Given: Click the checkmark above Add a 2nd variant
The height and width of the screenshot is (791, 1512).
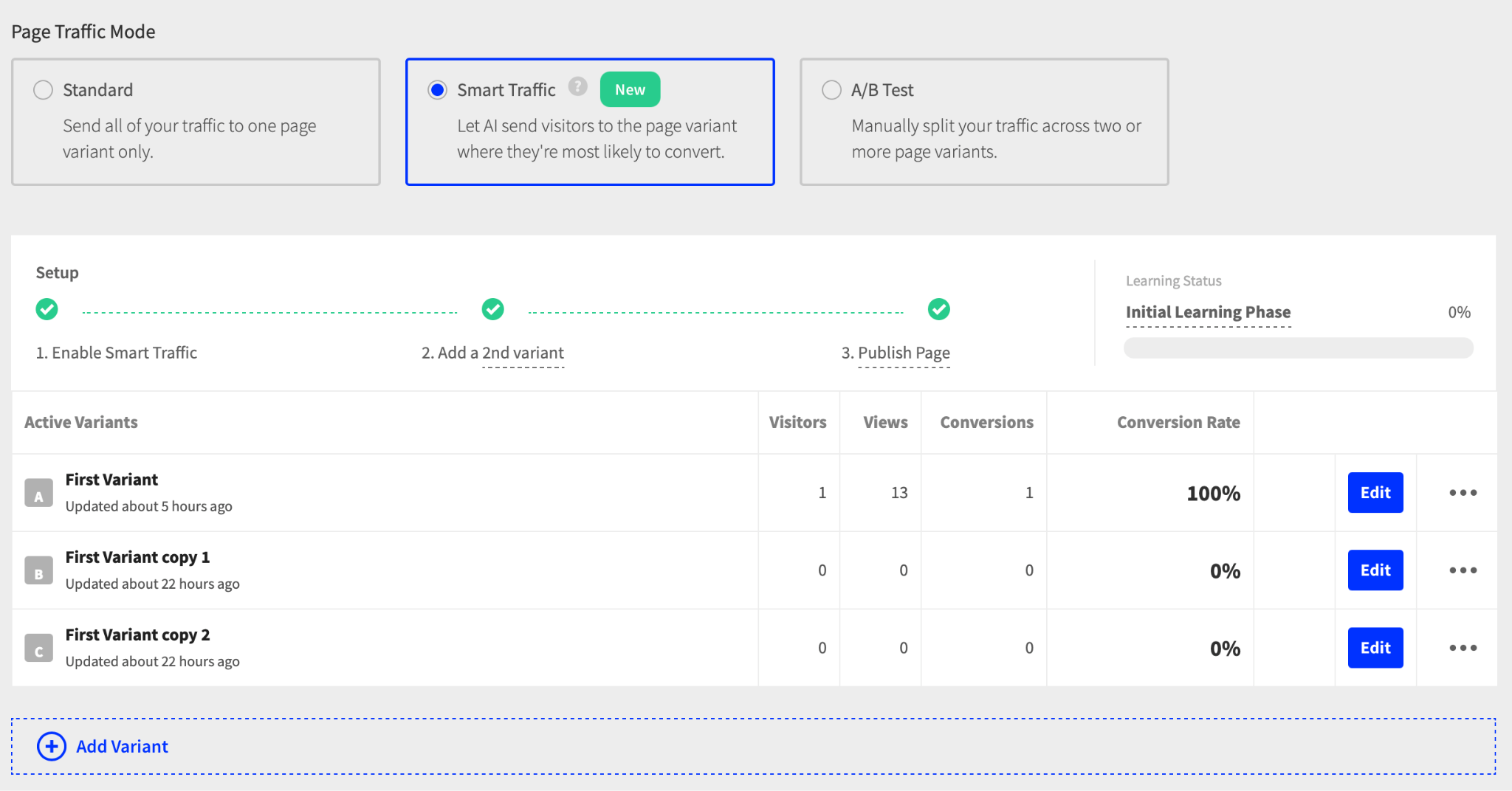Looking at the screenshot, I should coord(492,309).
